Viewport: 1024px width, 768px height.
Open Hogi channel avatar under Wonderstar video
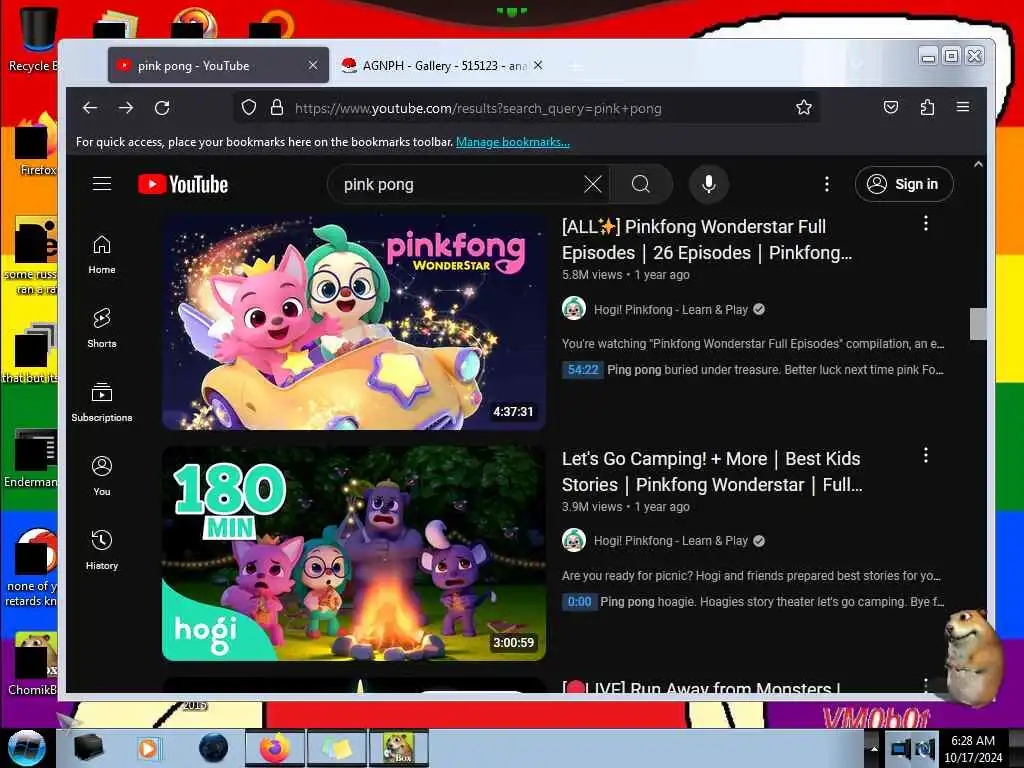click(x=574, y=309)
